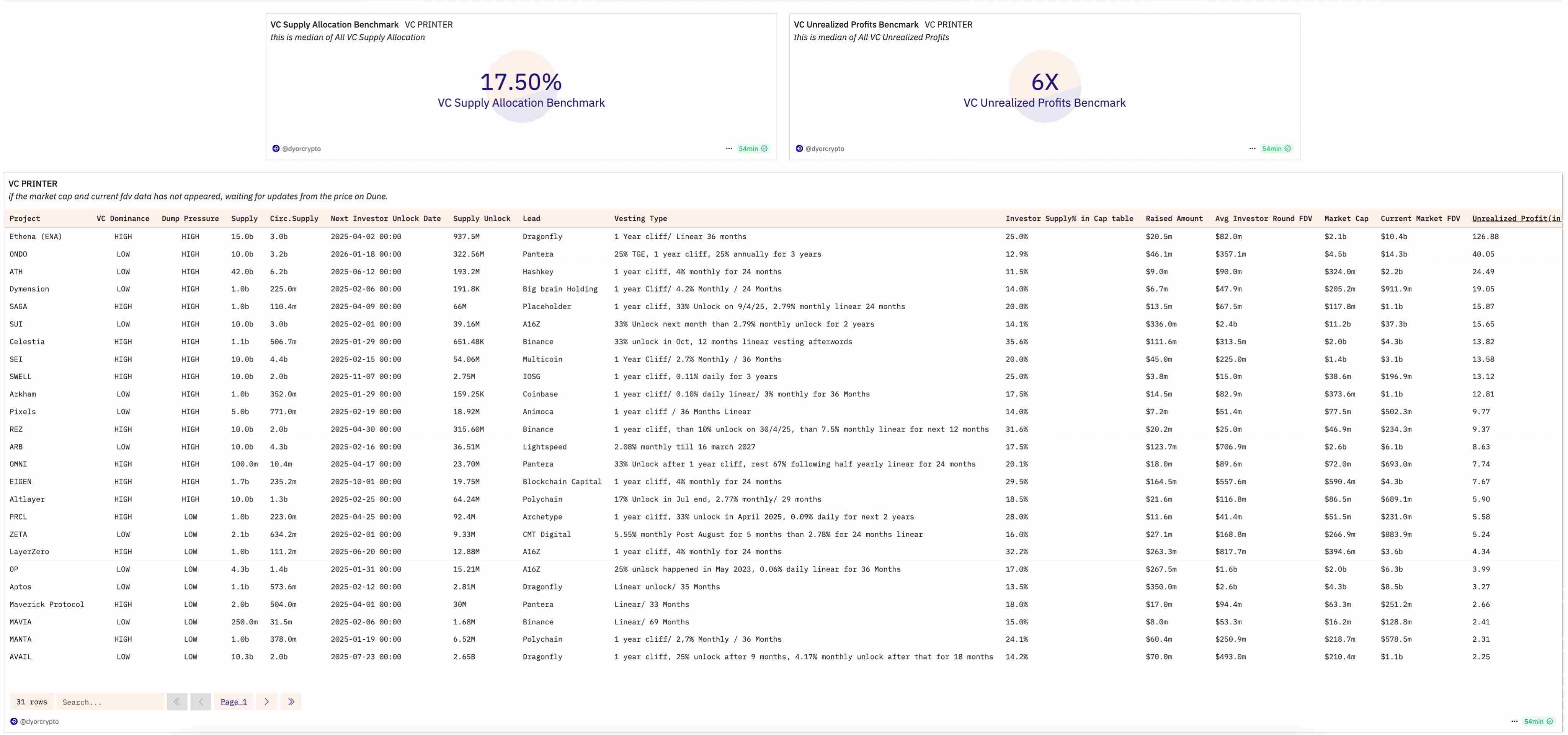1568x735 pixels.
Task: Open three-dot menu on Supply Allocation card
Action: (728, 148)
